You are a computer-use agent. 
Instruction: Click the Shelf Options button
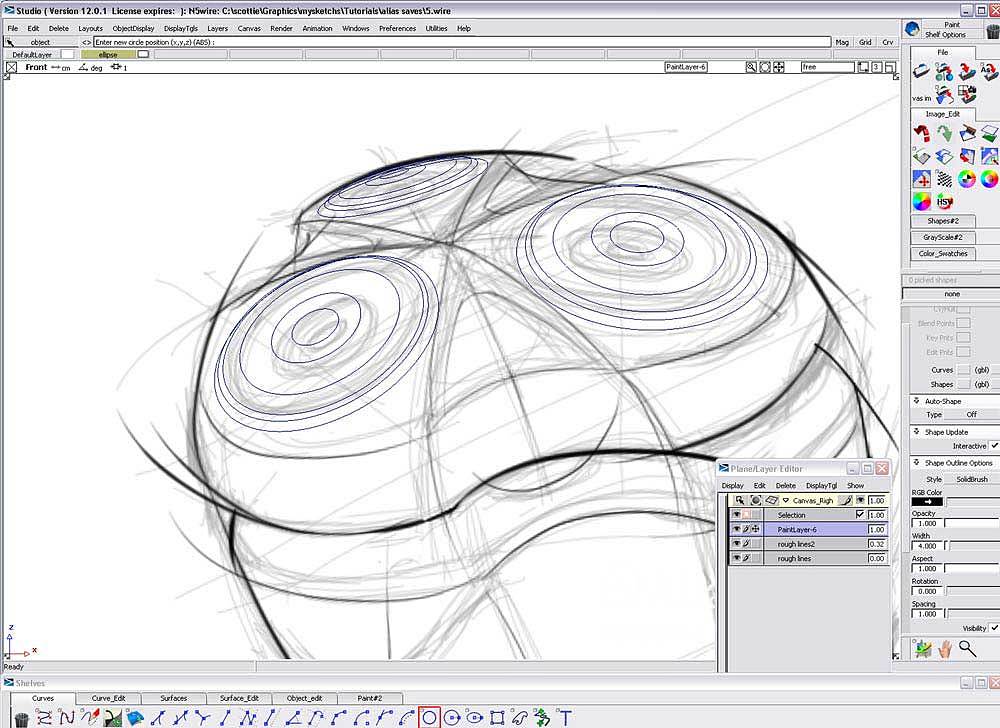pyautogui.click(x=945, y=34)
